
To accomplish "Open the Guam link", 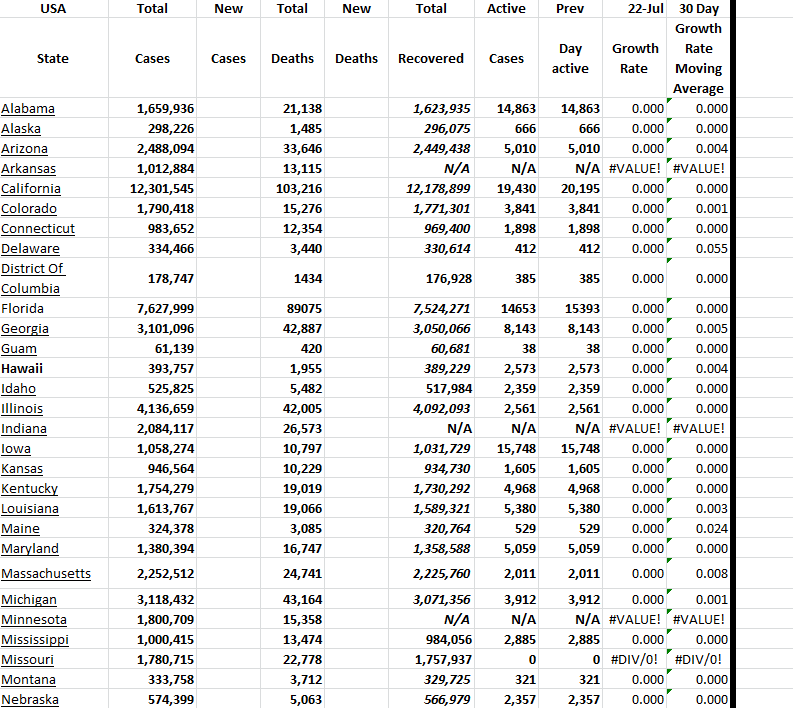I will tap(19, 348).
